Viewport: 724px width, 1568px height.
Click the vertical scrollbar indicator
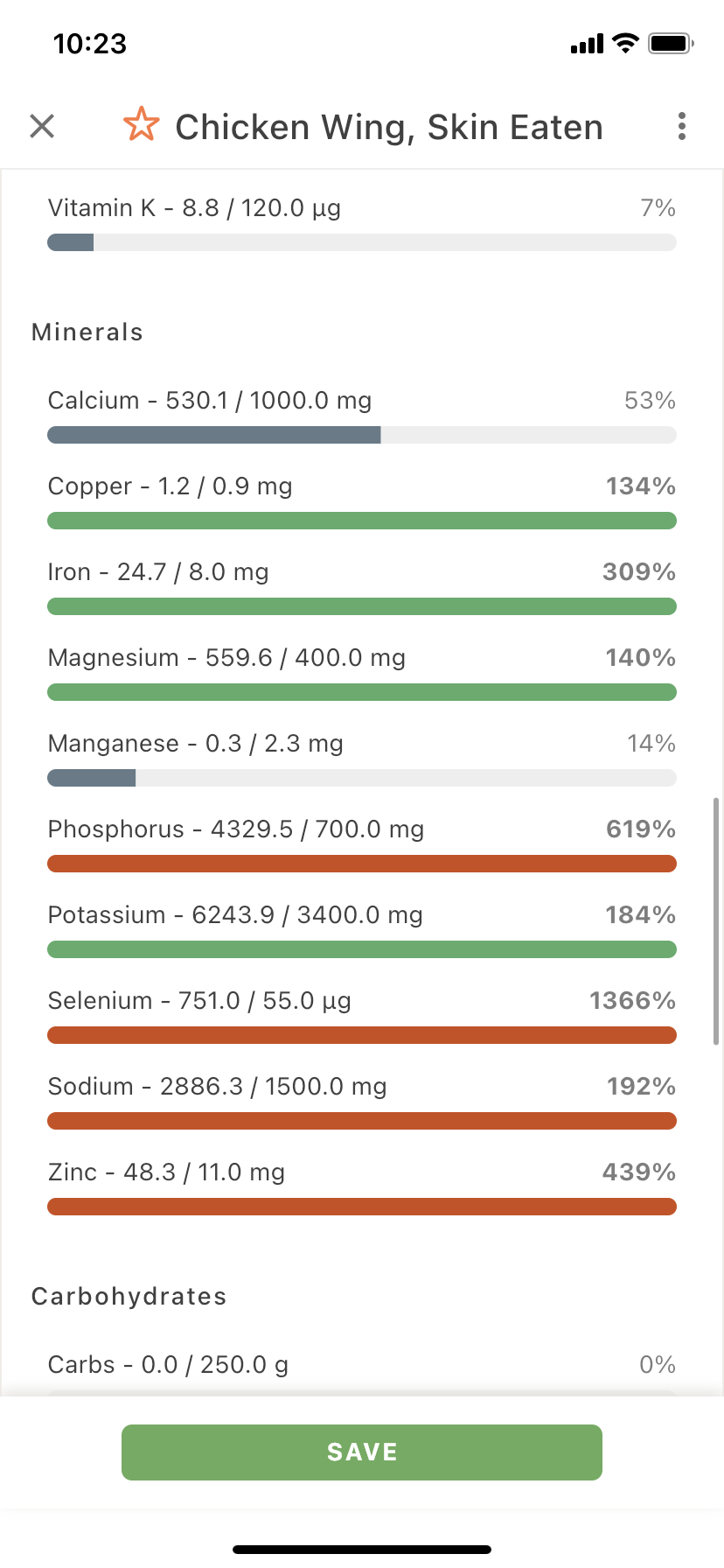(716, 920)
